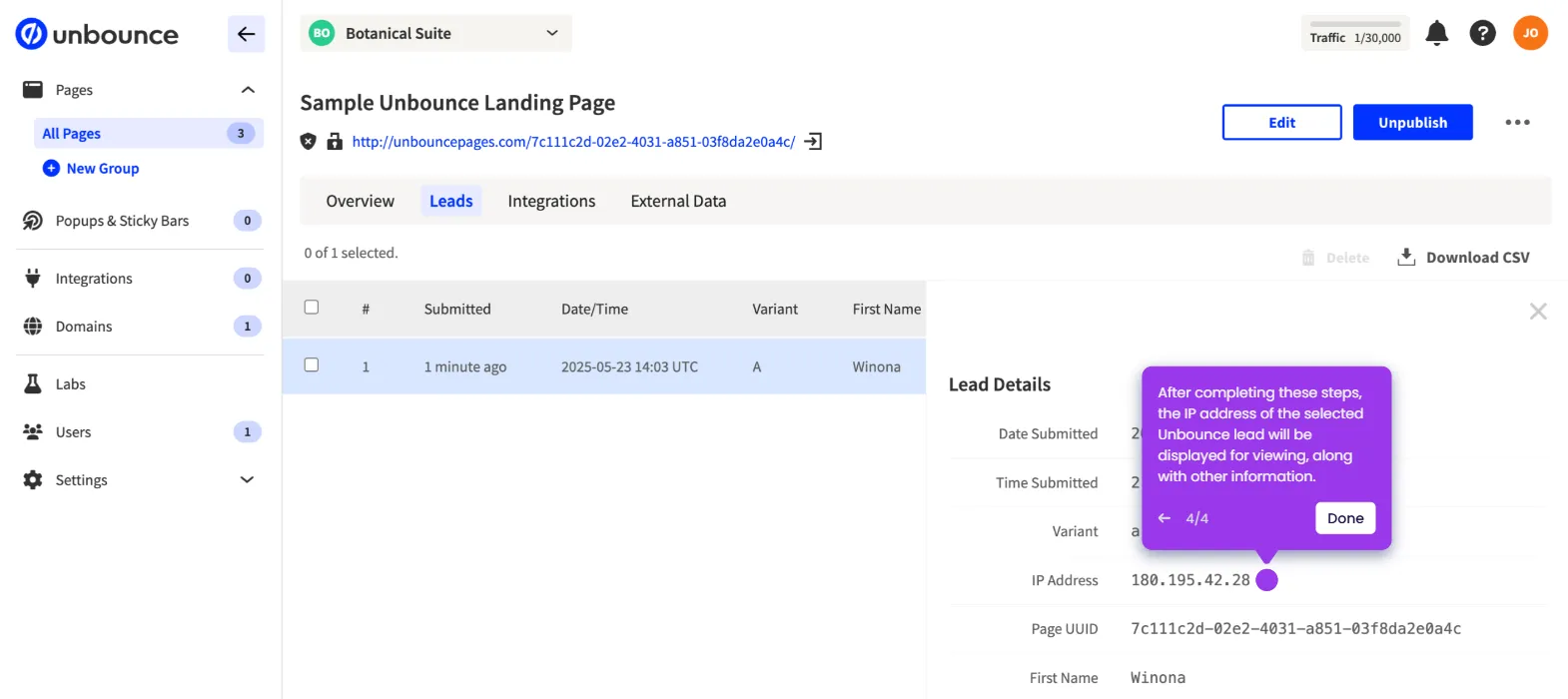This screenshot has width=1568, height=699.
Task: Toggle the select-all leads checkbox
Action: pos(312,308)
